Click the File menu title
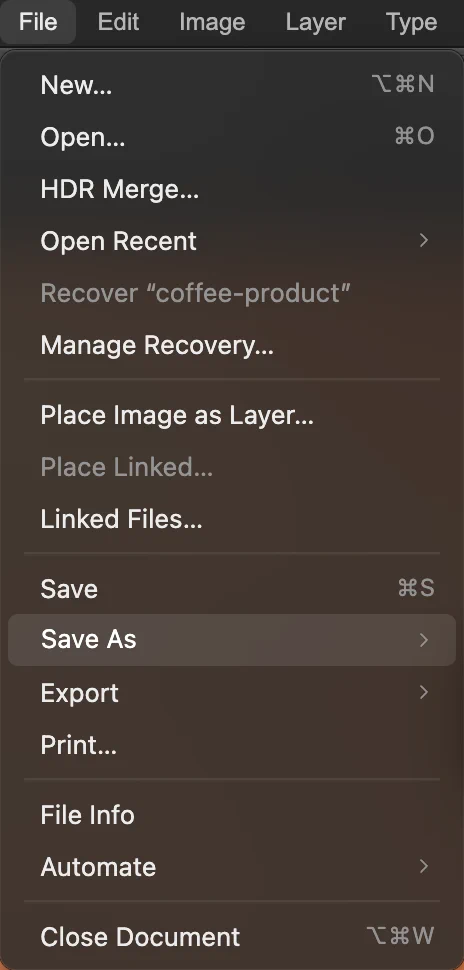Image resolution: width=464 pixels, height=970 pixels. tap(38, 22)
